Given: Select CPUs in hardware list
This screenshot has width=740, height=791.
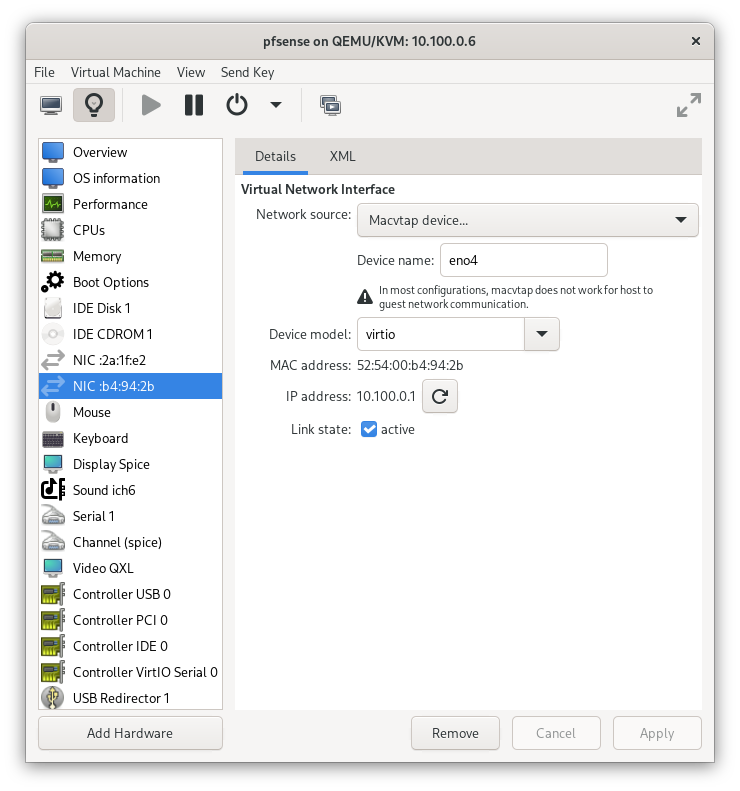Looking at the screenshot, I should tap(131, 230).
